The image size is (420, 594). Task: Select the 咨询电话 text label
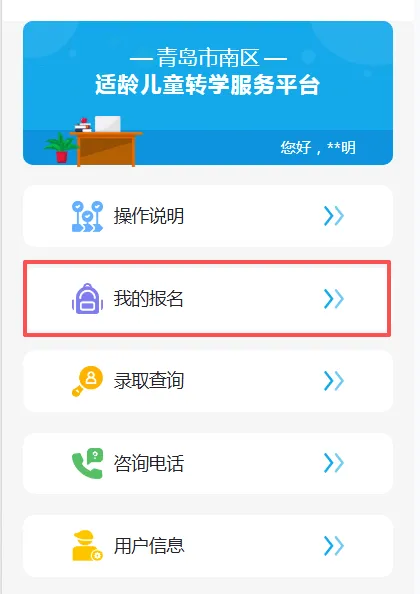[149, 463]
